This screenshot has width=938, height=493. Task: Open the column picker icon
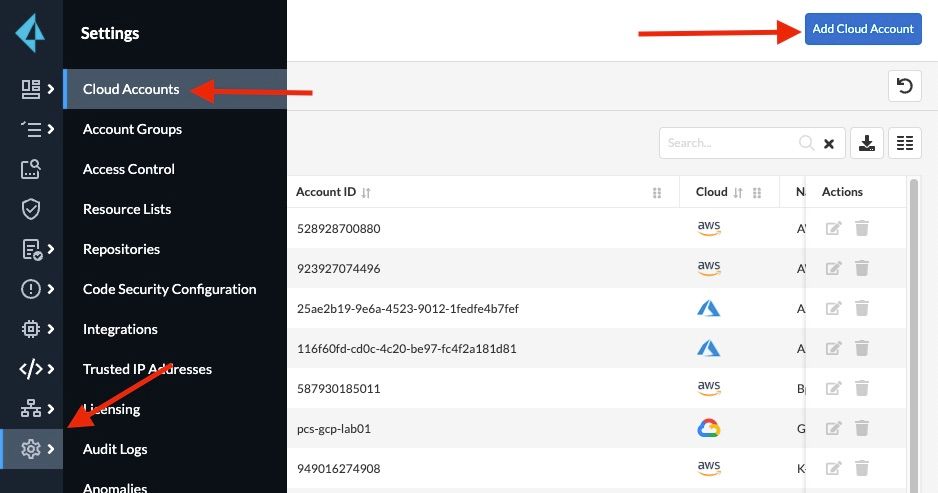904,143
